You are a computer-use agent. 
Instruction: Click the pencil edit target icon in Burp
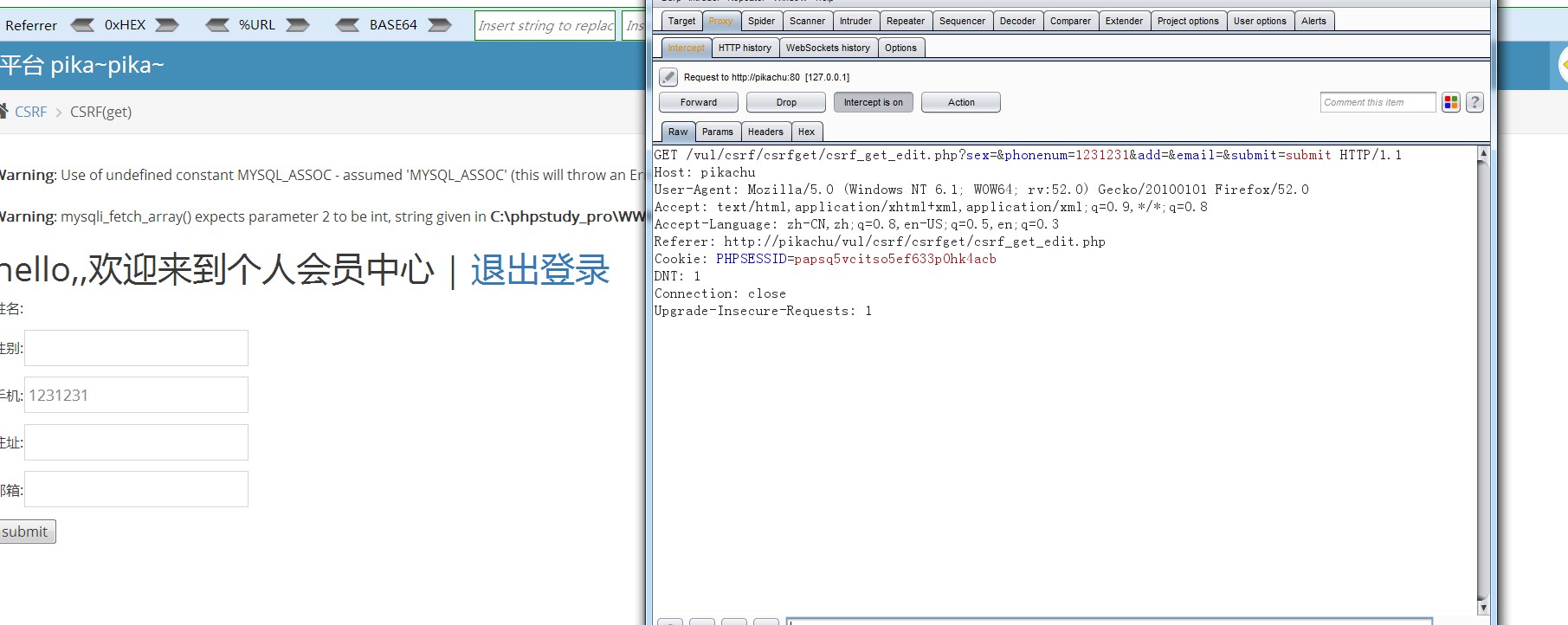(x=668, y=77)
